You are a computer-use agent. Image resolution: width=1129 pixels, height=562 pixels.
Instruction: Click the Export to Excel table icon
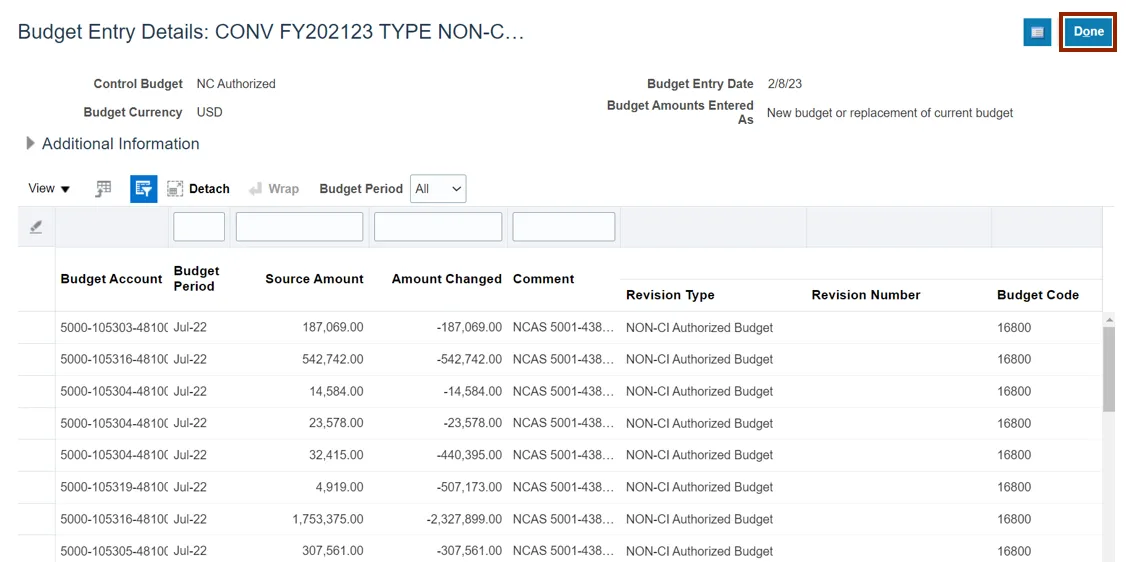click(x=103, y=189)
